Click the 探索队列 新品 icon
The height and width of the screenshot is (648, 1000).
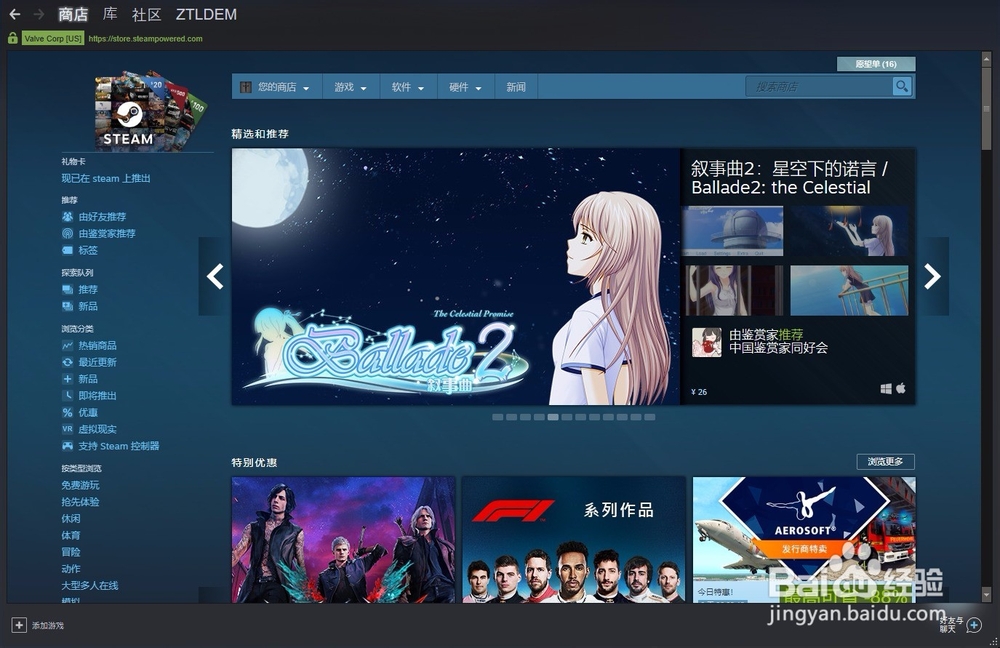pos(67,306)
